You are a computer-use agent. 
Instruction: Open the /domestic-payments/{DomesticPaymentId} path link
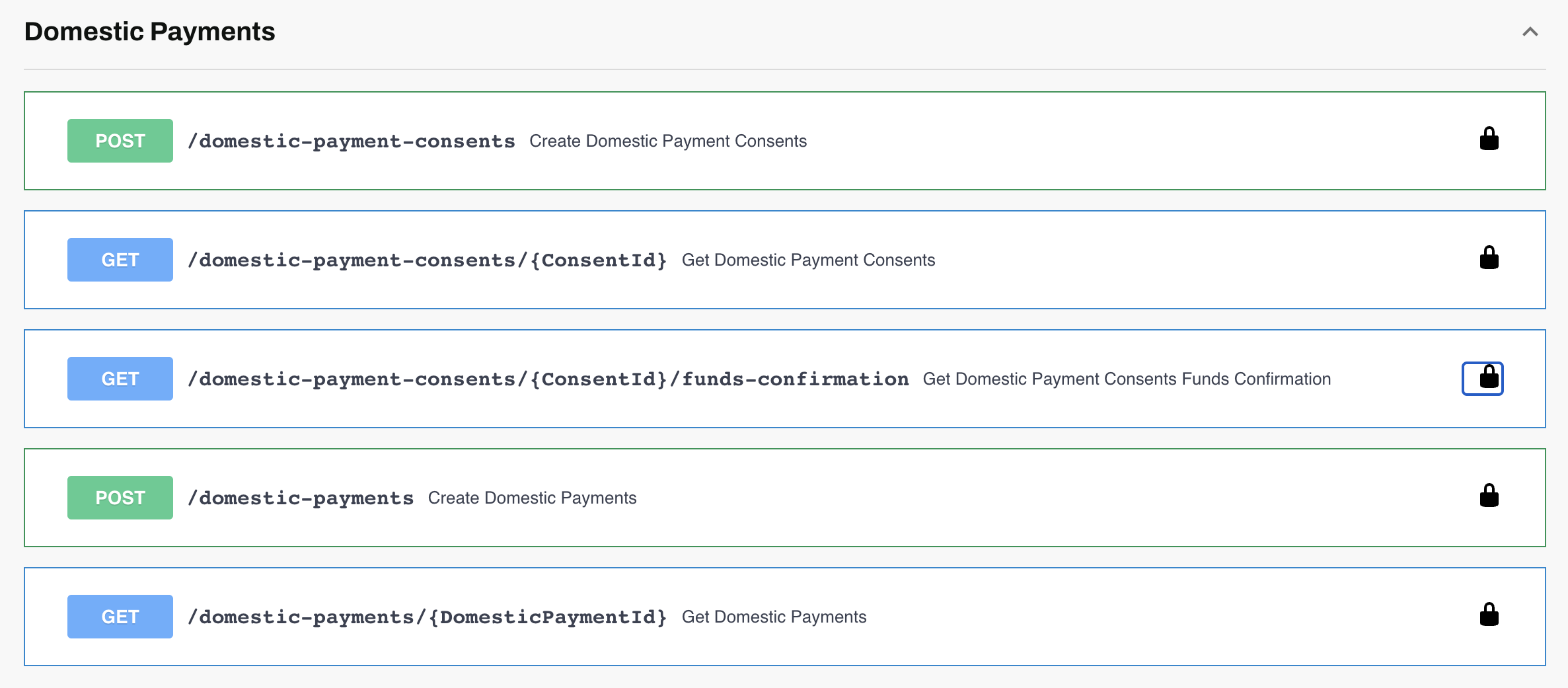(427, 617)
